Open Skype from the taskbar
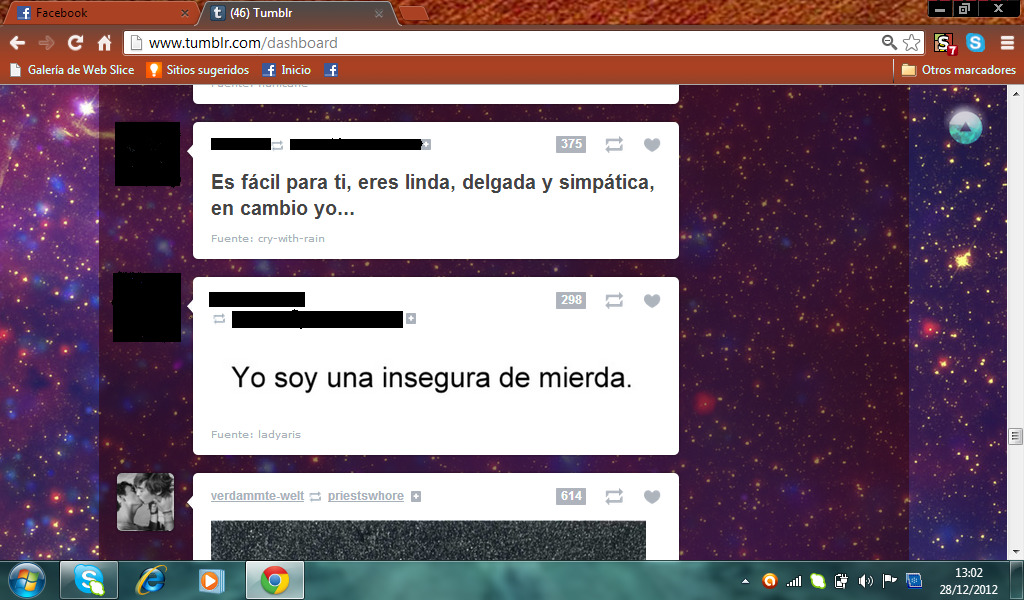The width and height of the screenshot is (1024, 600). pos(89,580)
